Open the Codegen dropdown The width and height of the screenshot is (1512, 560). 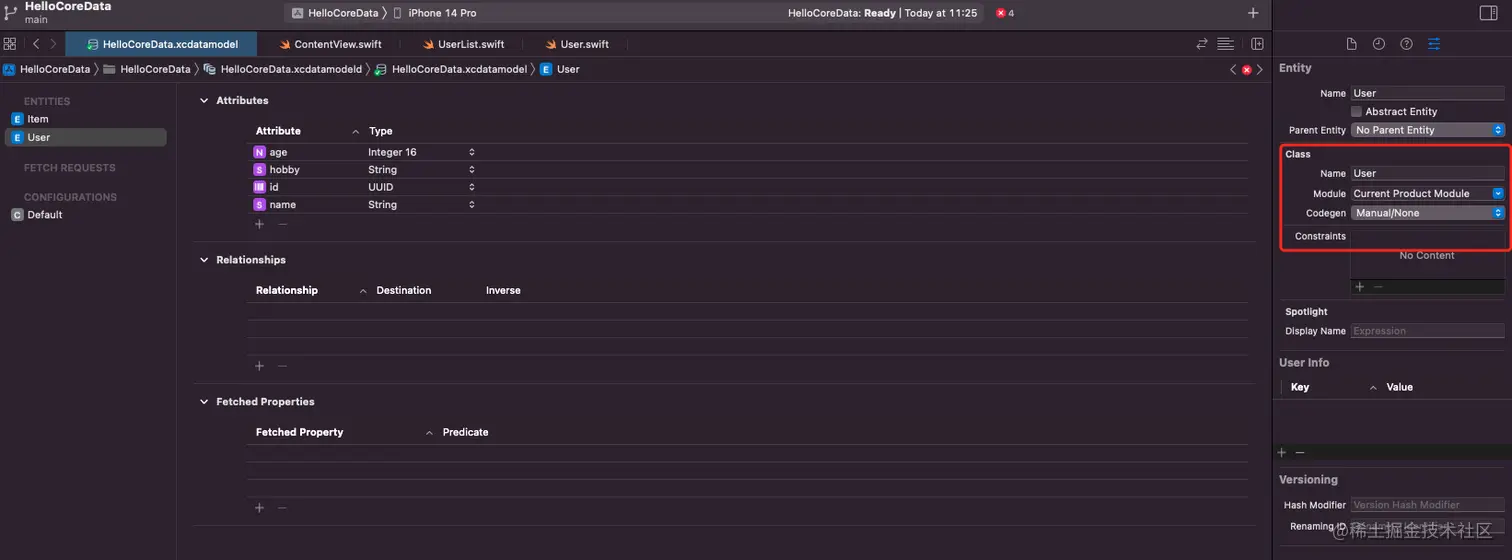click(1427, 213)
